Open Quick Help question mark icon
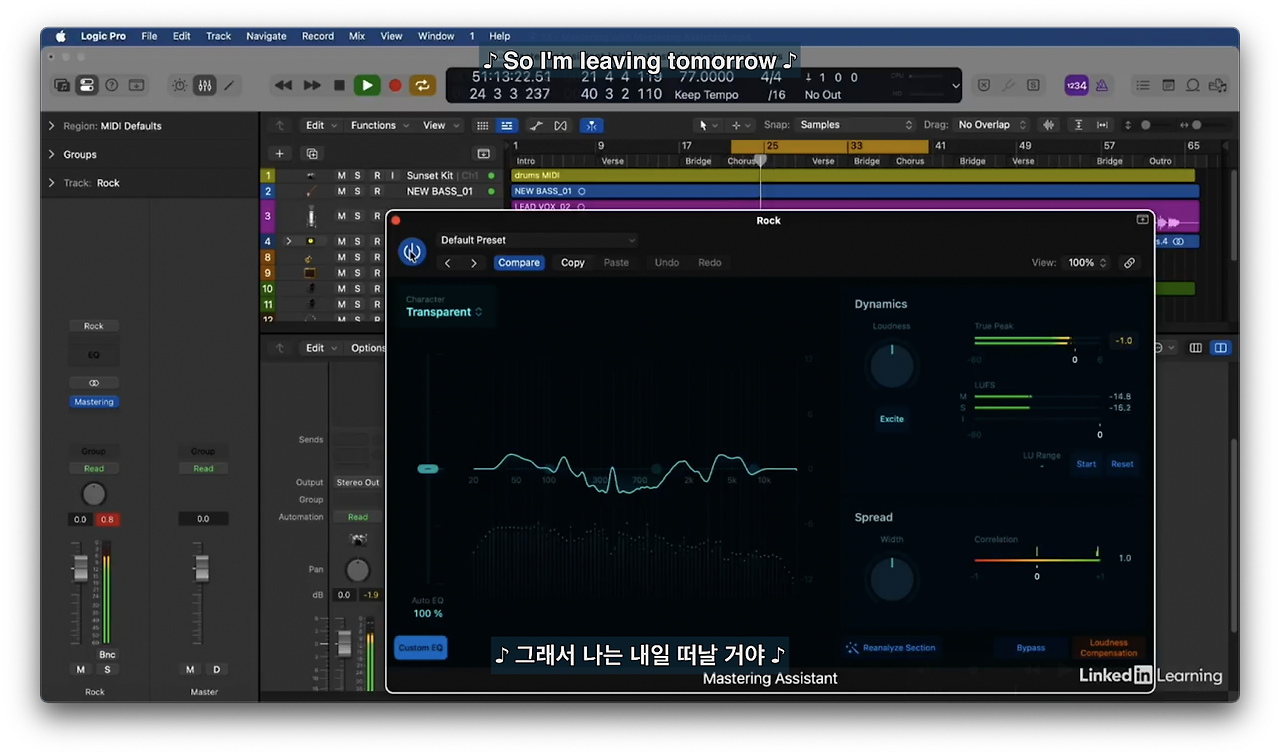This screenshot has height=756, width=1280. pyautogui.click(x=112, y=85)
